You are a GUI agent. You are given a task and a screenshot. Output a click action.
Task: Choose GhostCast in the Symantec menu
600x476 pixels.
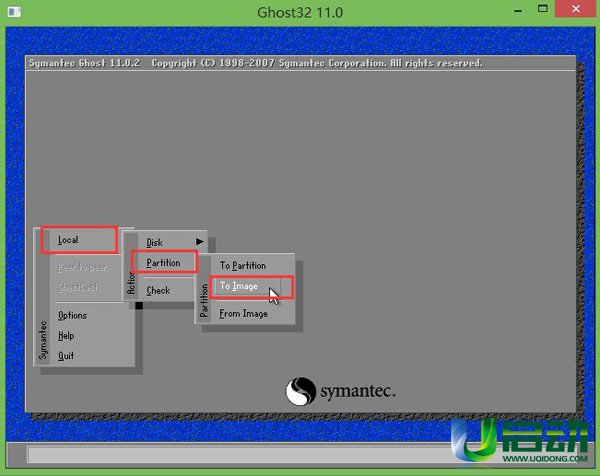(78, 287)
